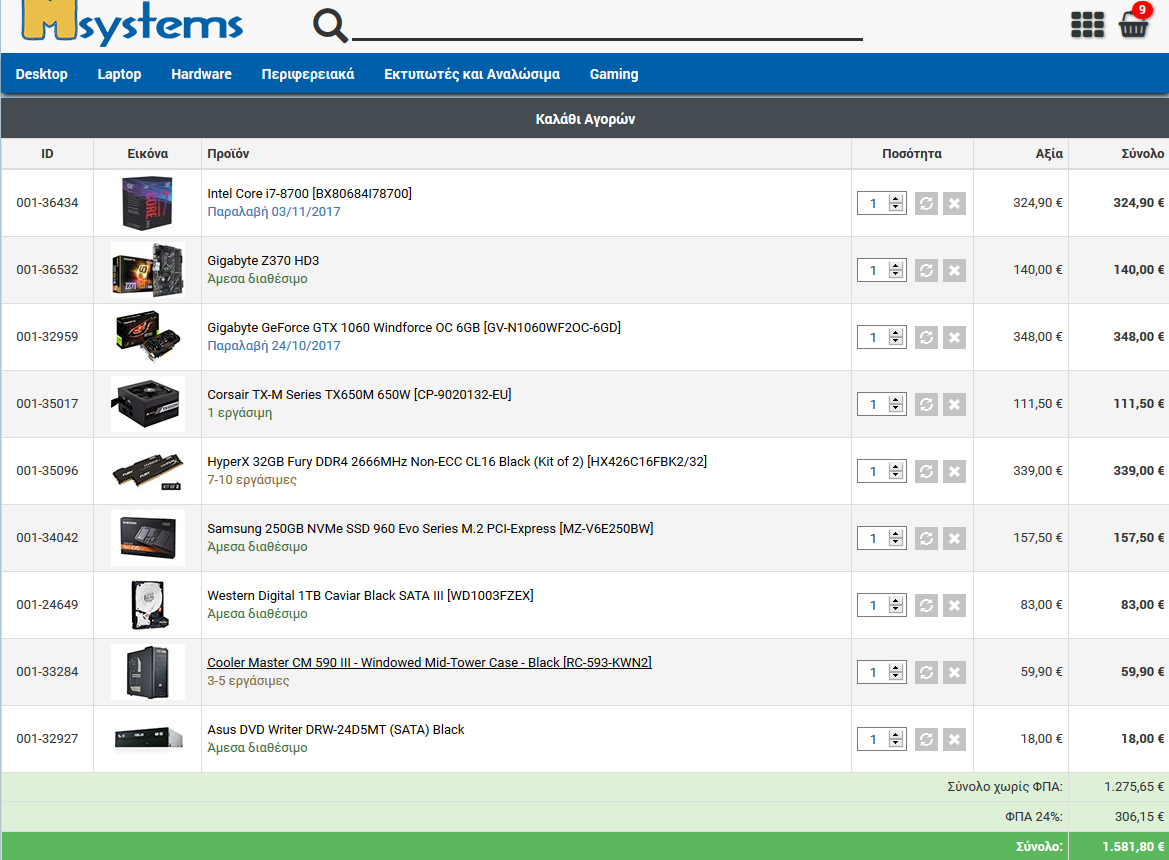The width and height of the screenshot is (1169, 860).
Task: Click final total 1.581,80 €
Action: point(1132,847)
